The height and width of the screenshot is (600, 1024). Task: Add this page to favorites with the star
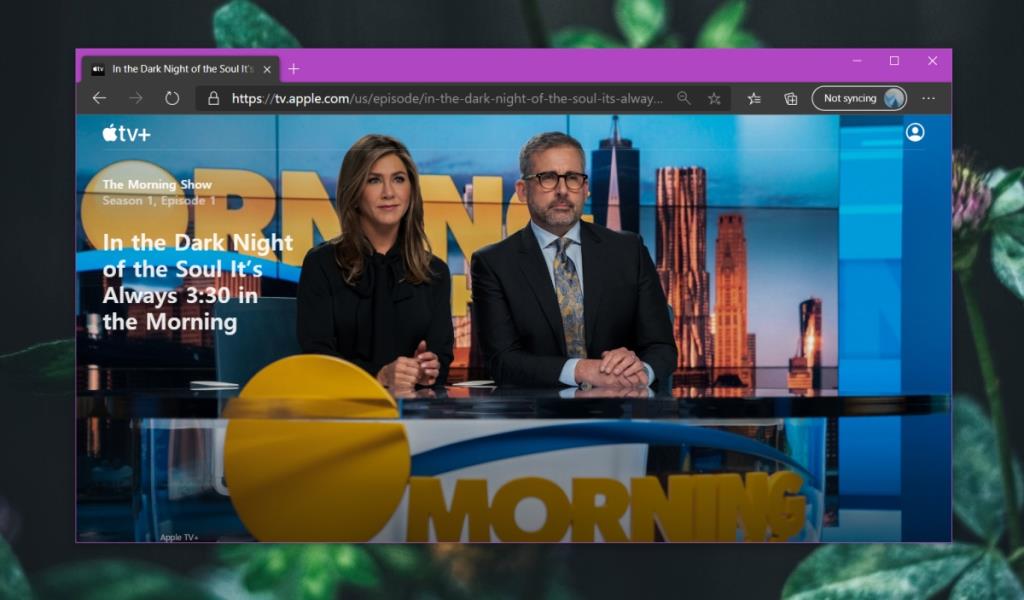714,98
